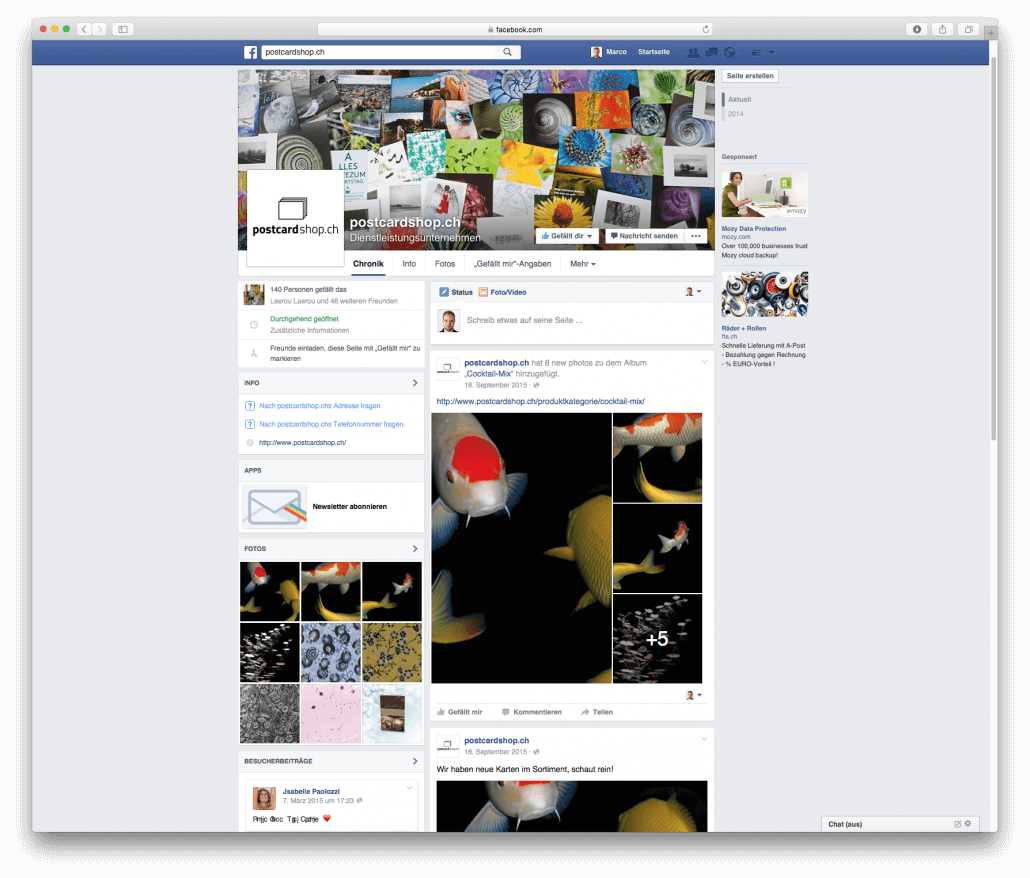Open notifications globe icon
The image size is (1030, 878).
coord(729,53)
